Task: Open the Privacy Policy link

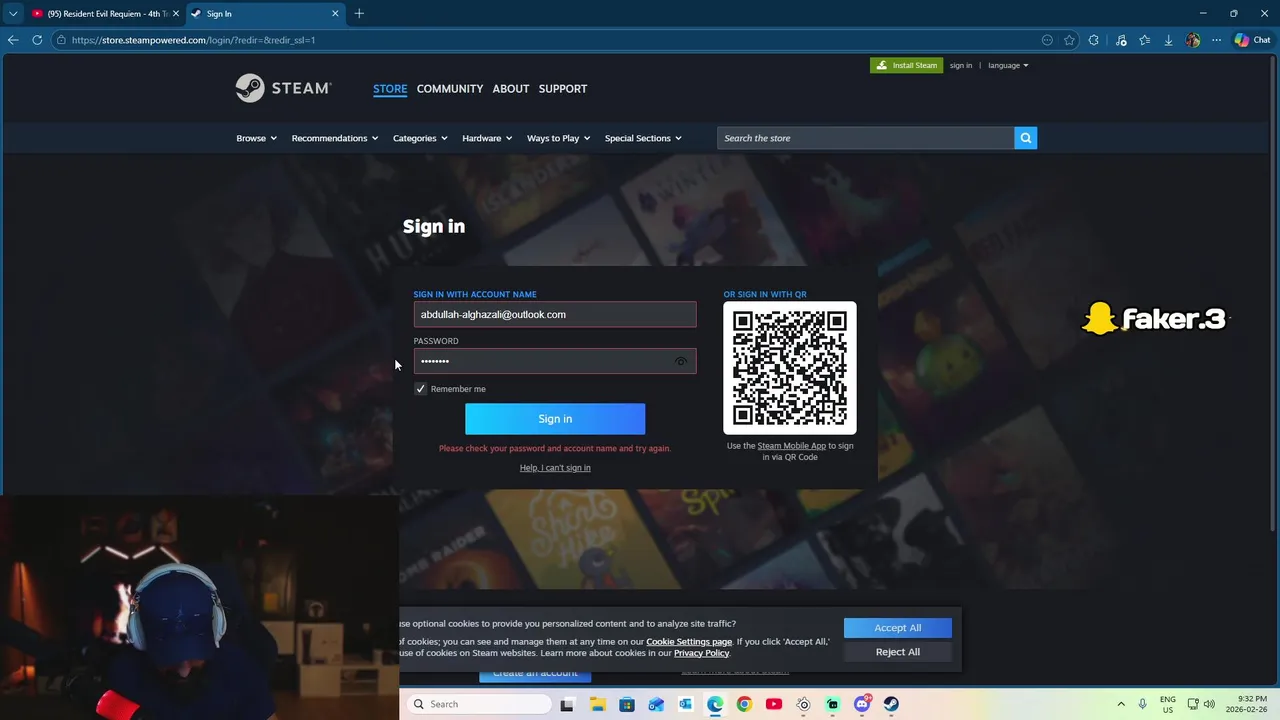Action: 702,653
